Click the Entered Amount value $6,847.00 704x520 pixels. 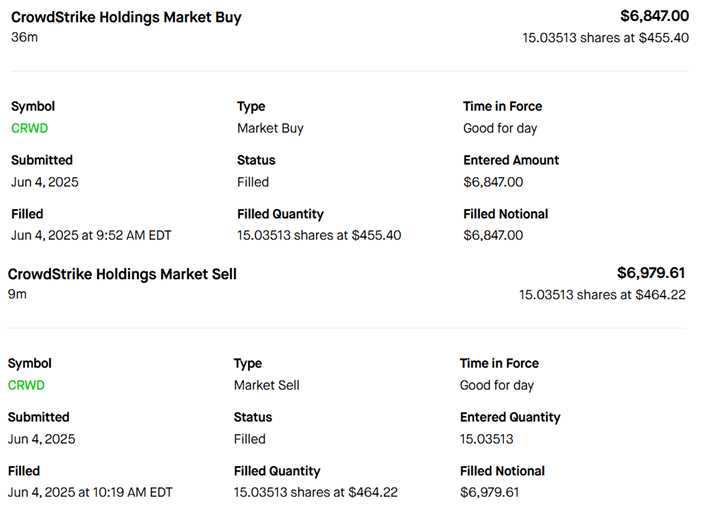pos(493,182)
